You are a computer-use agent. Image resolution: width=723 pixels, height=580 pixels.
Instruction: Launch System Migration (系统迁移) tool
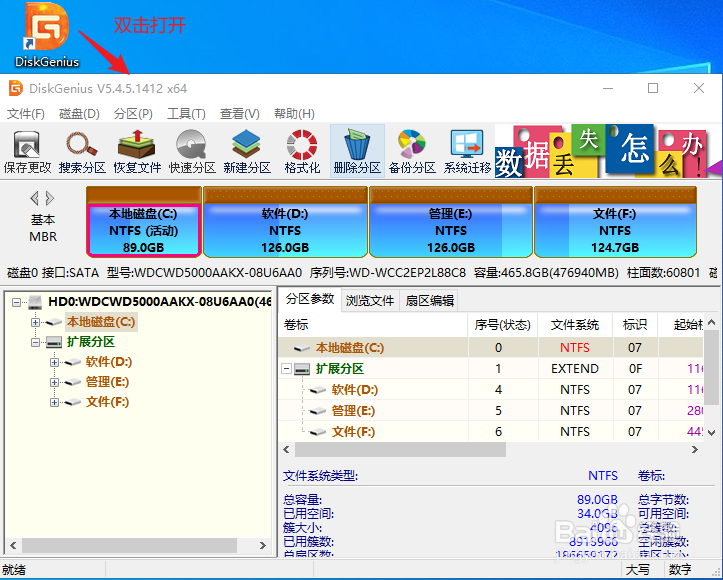(467, 151)
